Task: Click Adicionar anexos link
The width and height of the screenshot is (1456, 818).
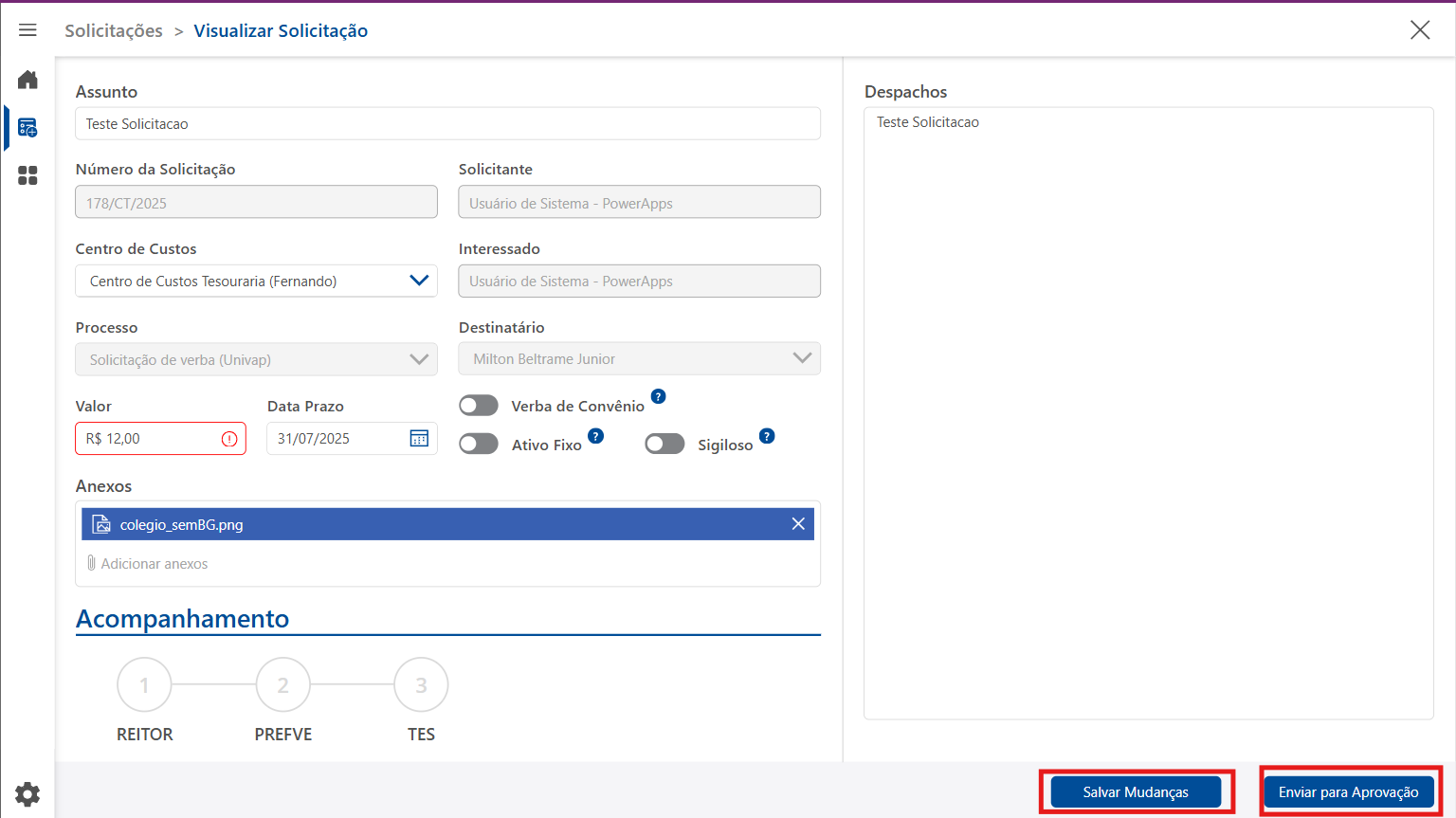Action: tap(154, 564)
